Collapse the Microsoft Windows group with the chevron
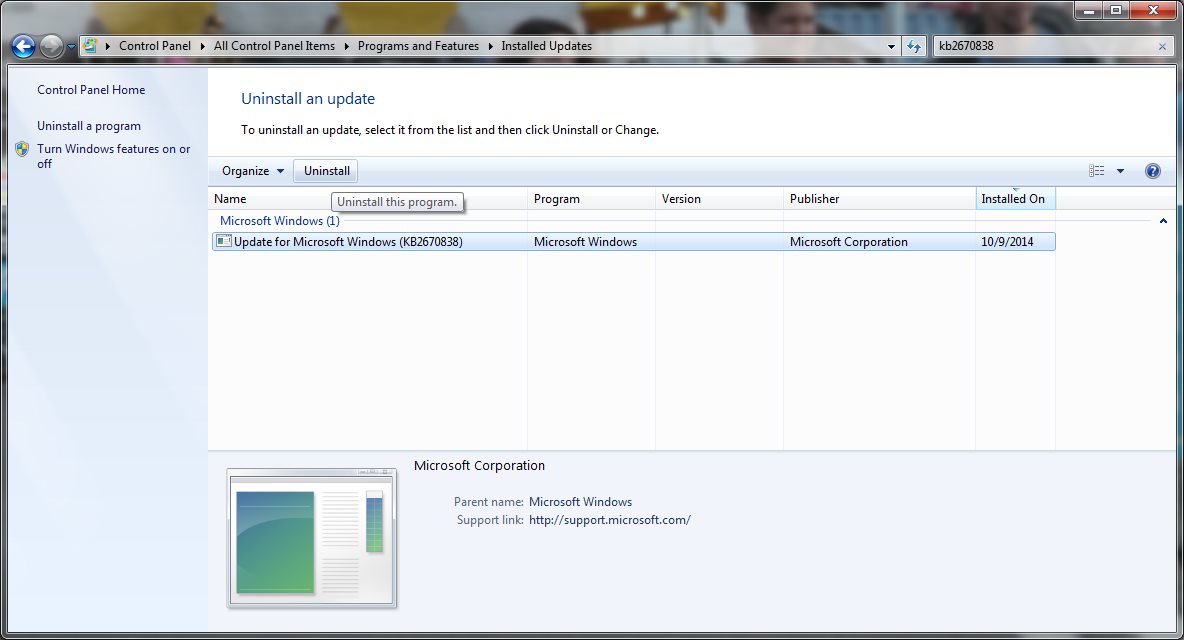Screen dimensions: 1184x640 point(1163,221)
